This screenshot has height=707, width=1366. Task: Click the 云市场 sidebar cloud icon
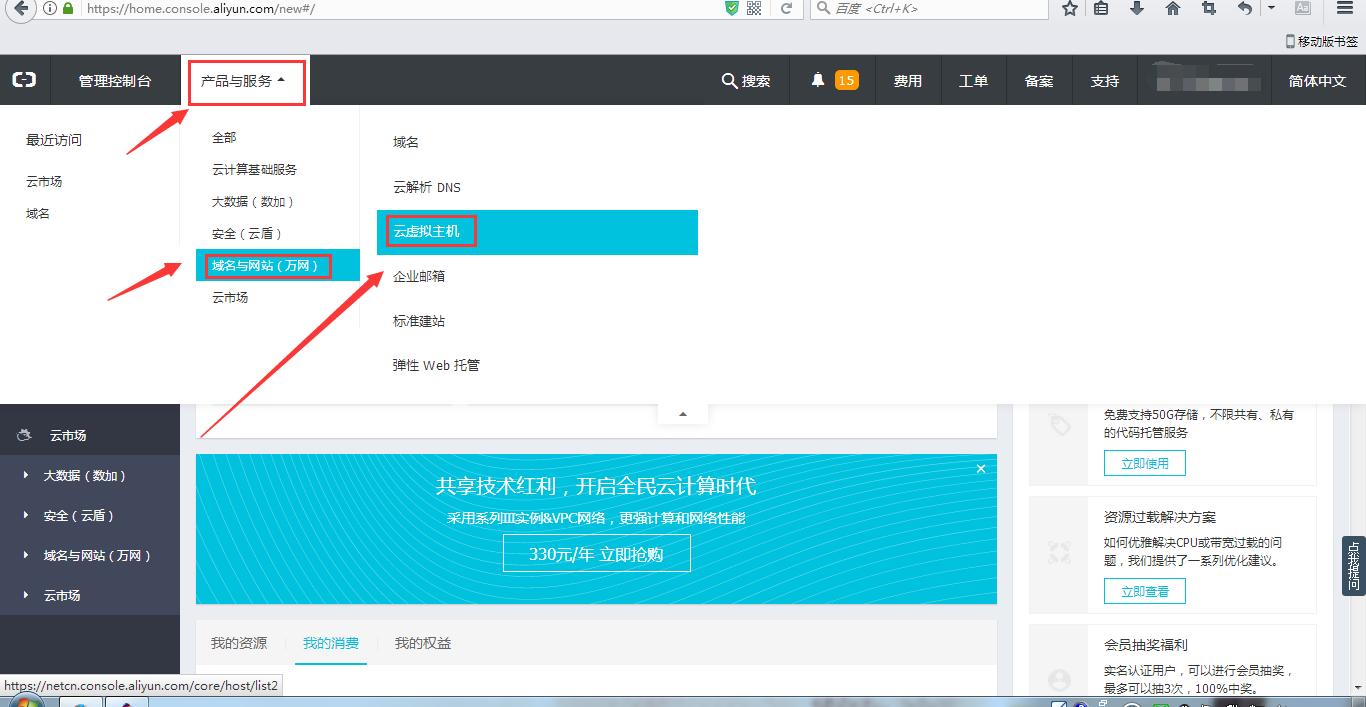click(24, 435)
